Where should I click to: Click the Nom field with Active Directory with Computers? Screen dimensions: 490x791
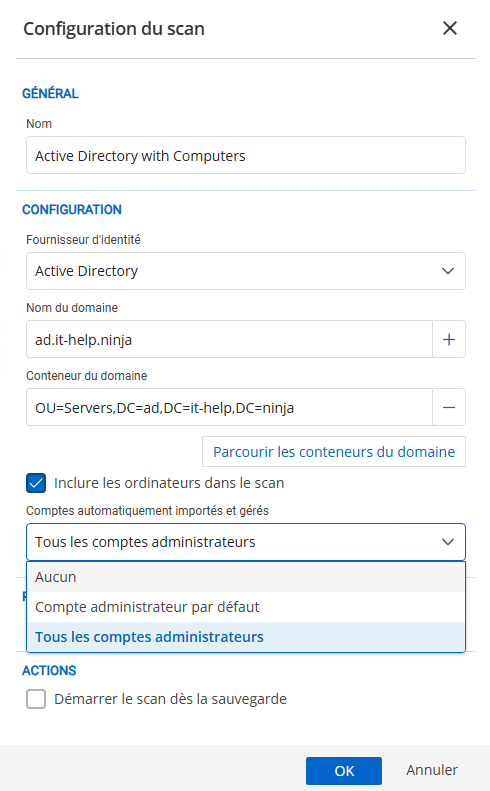(246, 155)
